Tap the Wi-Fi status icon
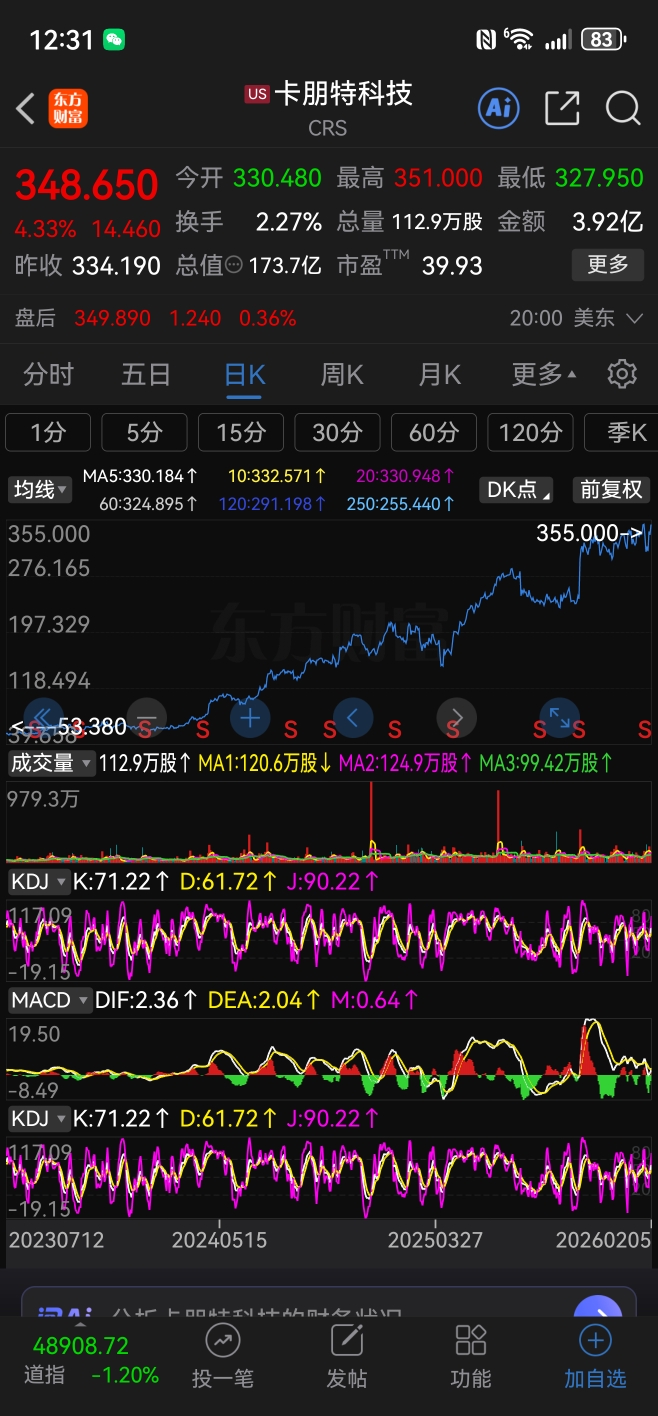This screenshot has height=1416, width=658. [520, 40]
